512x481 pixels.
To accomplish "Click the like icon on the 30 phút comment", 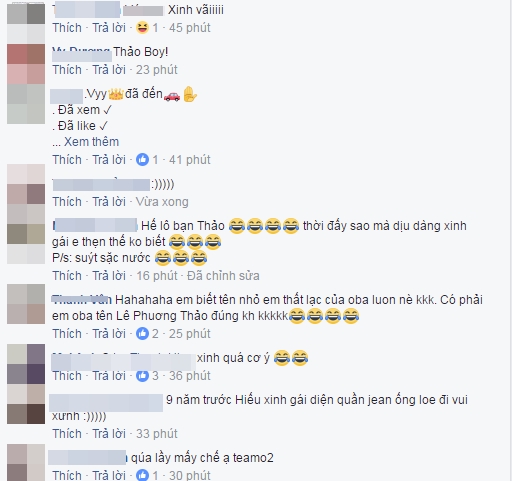I will [x=142, y=475].
